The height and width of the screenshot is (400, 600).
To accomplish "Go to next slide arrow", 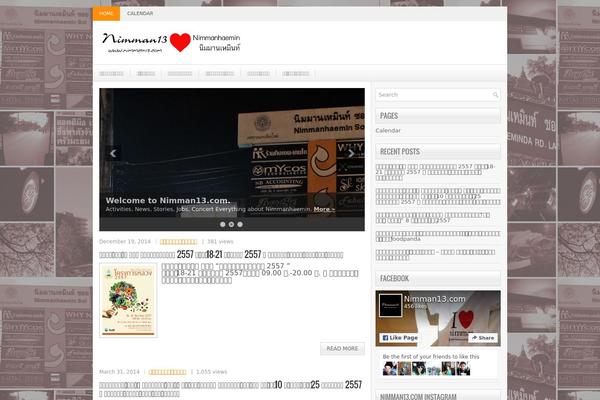I will tap(351, 153).
